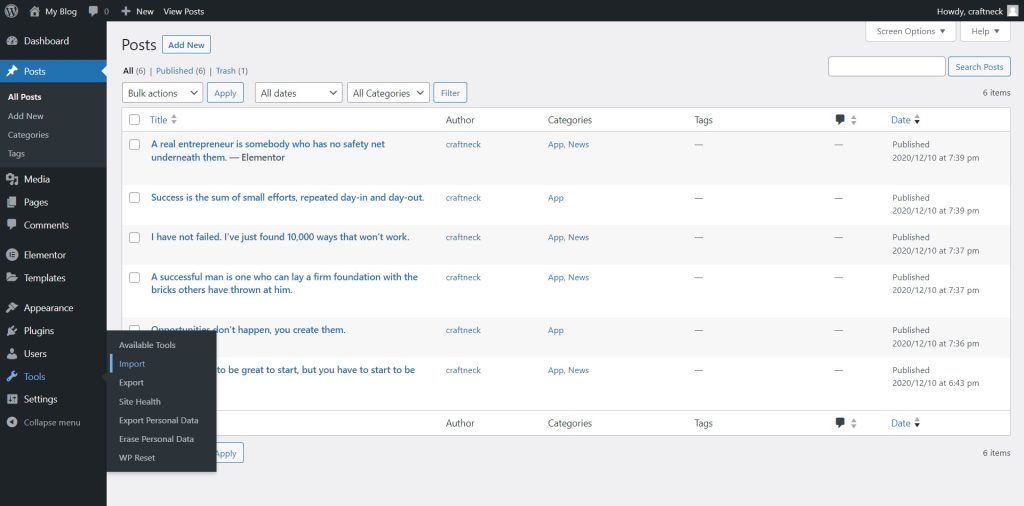Screen dimensions: 1024x506
Task: Click the Appearance paintbrush icon
Action: [x=12, y=308]
